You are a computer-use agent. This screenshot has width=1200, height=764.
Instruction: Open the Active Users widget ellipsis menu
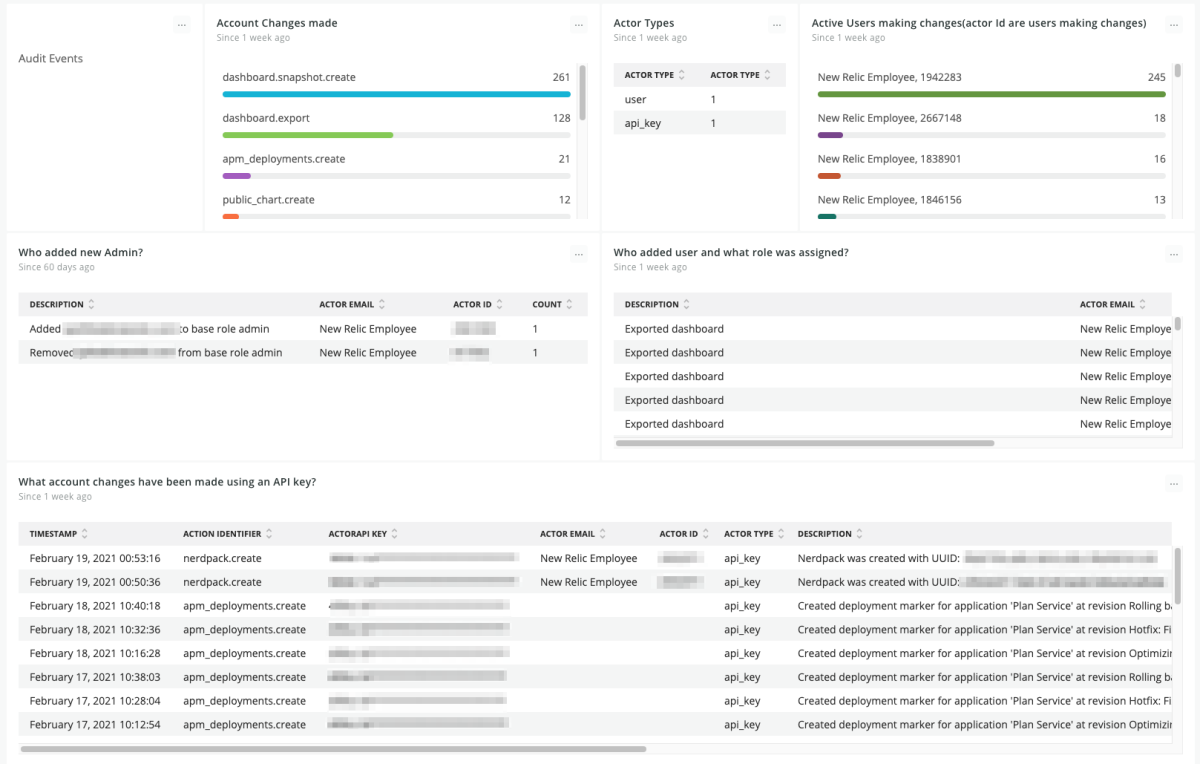pyautogui.click(x=1174, y=25)
